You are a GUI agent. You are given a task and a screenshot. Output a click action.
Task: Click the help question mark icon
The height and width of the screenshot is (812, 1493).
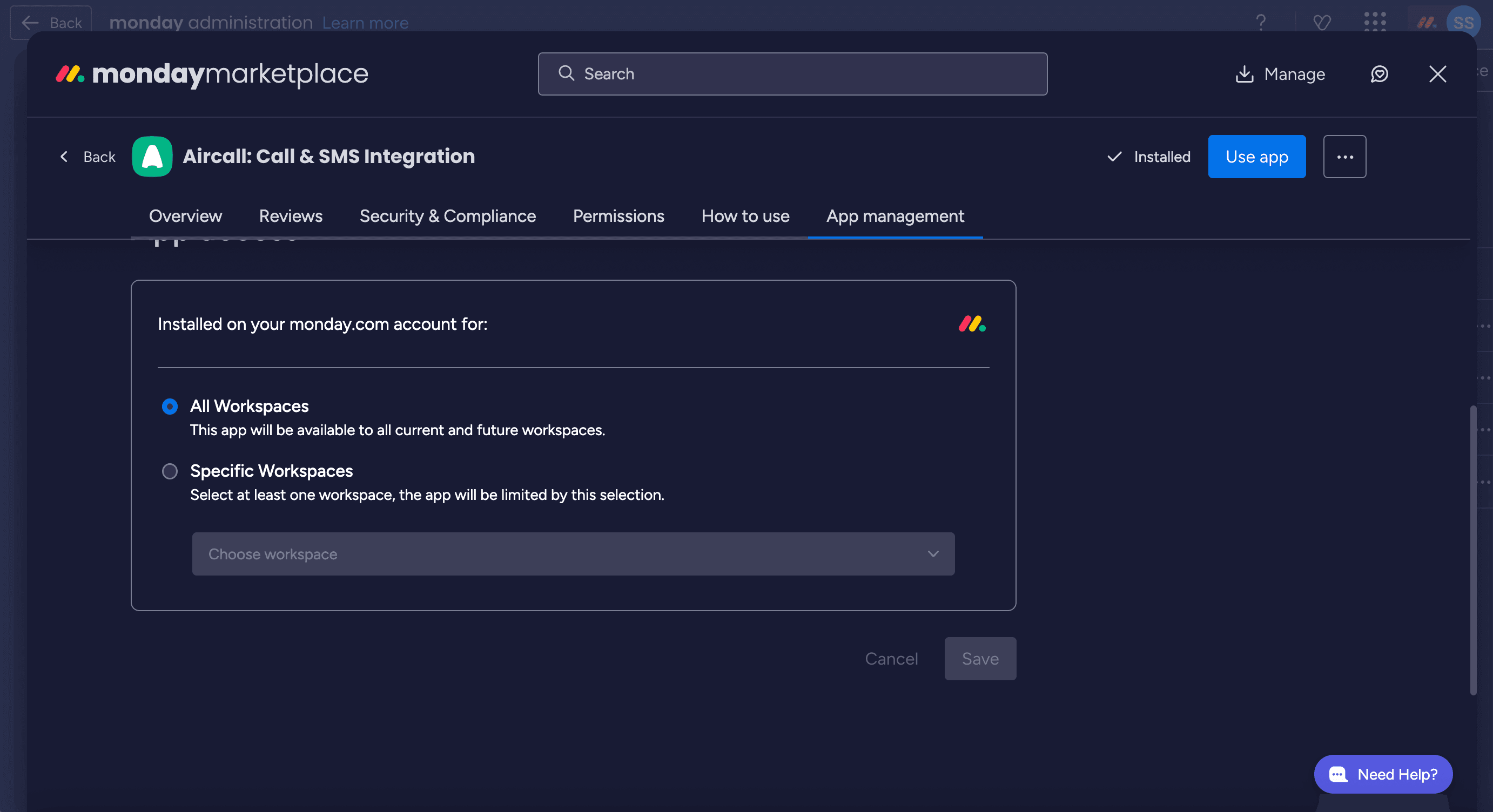[1261, 23]
